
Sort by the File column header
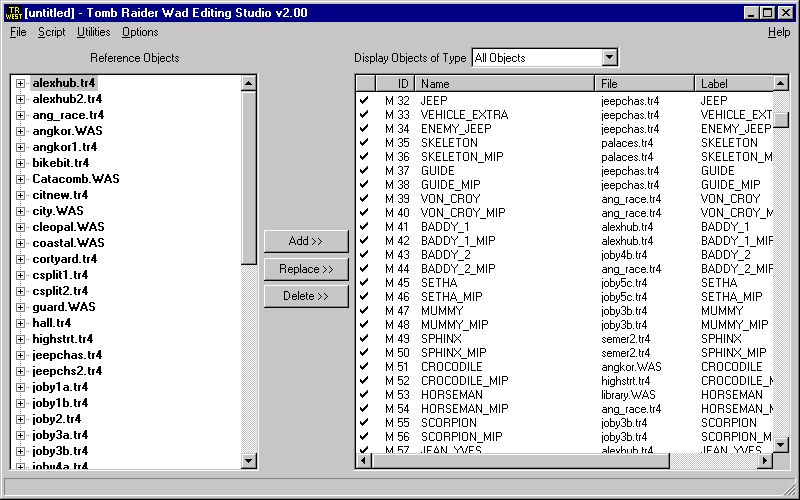[x=645, y=84]
